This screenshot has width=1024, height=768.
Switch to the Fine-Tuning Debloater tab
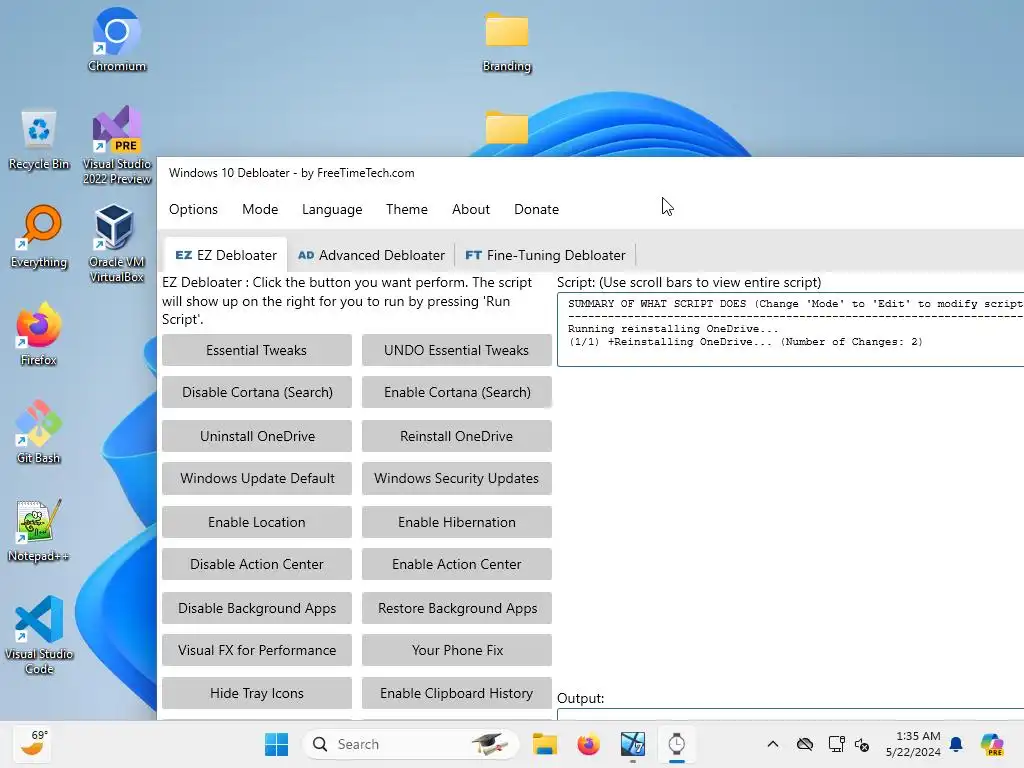[545, 255]
